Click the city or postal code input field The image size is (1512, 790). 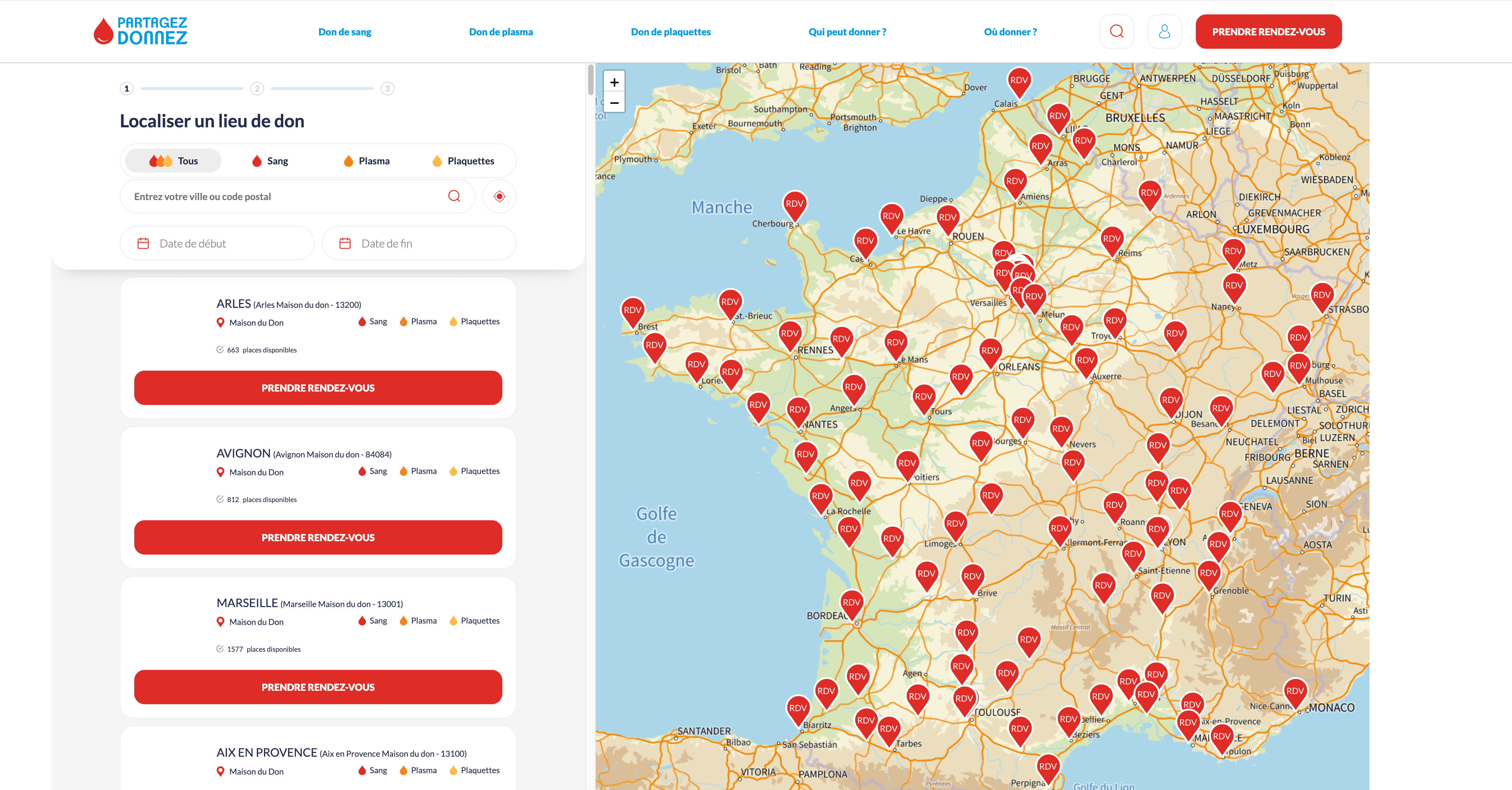(x=264, y=196)
